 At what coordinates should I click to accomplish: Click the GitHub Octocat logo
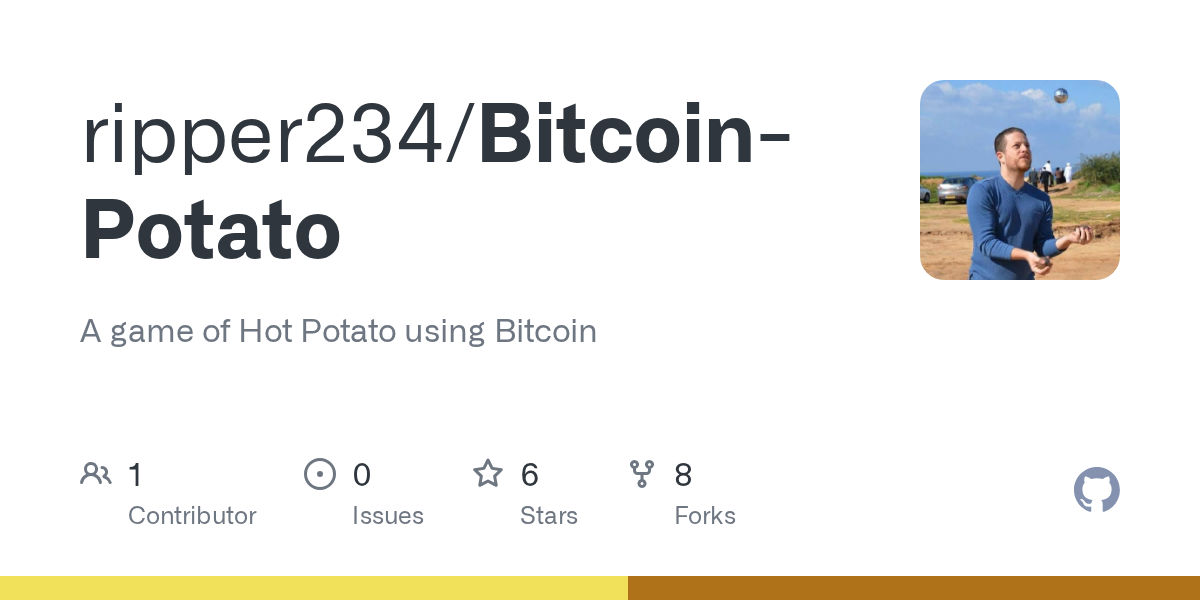point(1096,490)
